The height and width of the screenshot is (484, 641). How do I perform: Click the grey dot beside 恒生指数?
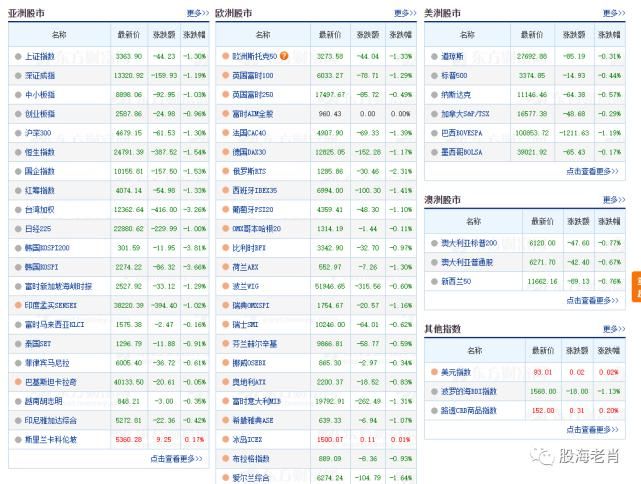pyautogui.click(x=18, y=152)
